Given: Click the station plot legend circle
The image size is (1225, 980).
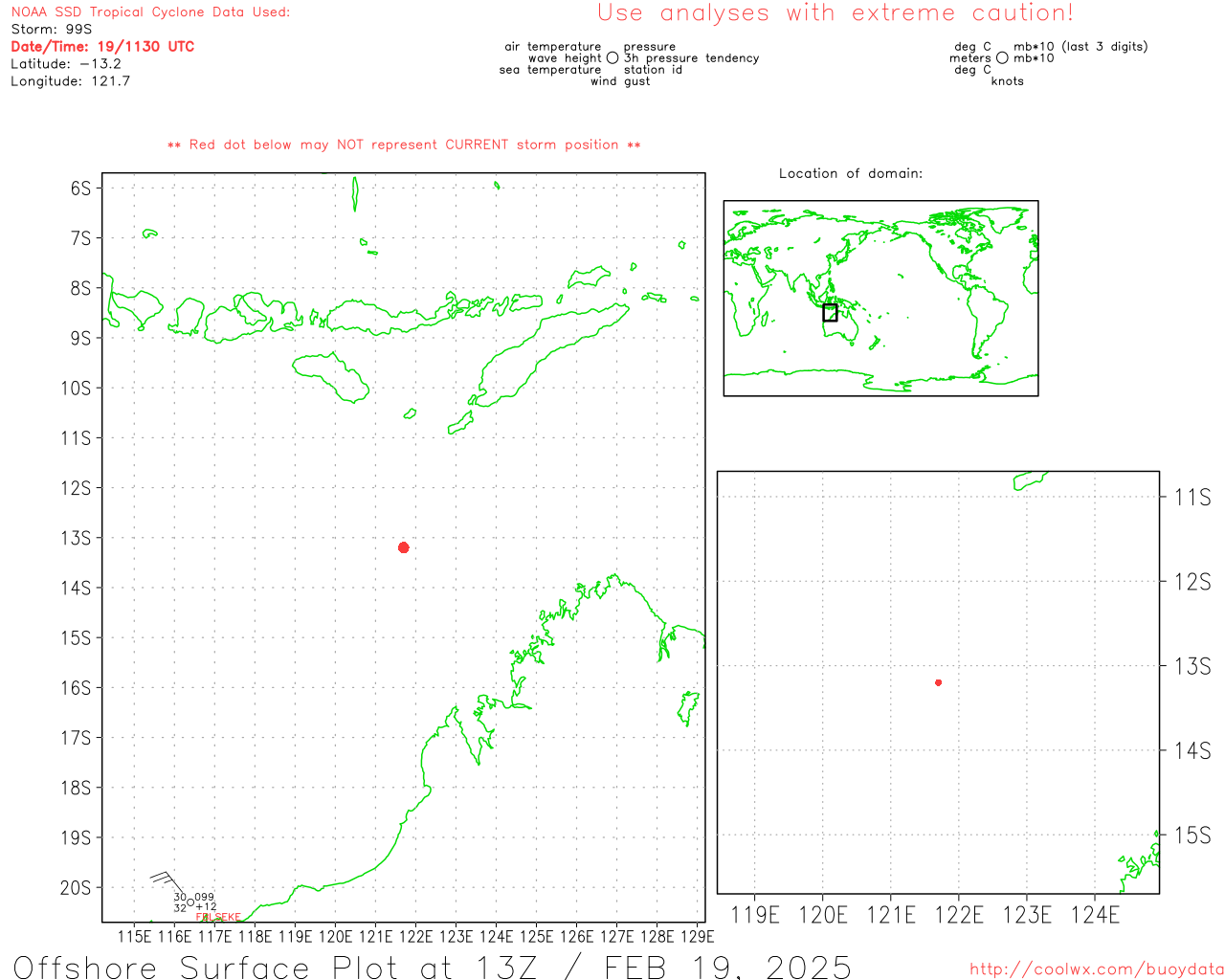Looking at the screenshot, I should tap(612, 58).
